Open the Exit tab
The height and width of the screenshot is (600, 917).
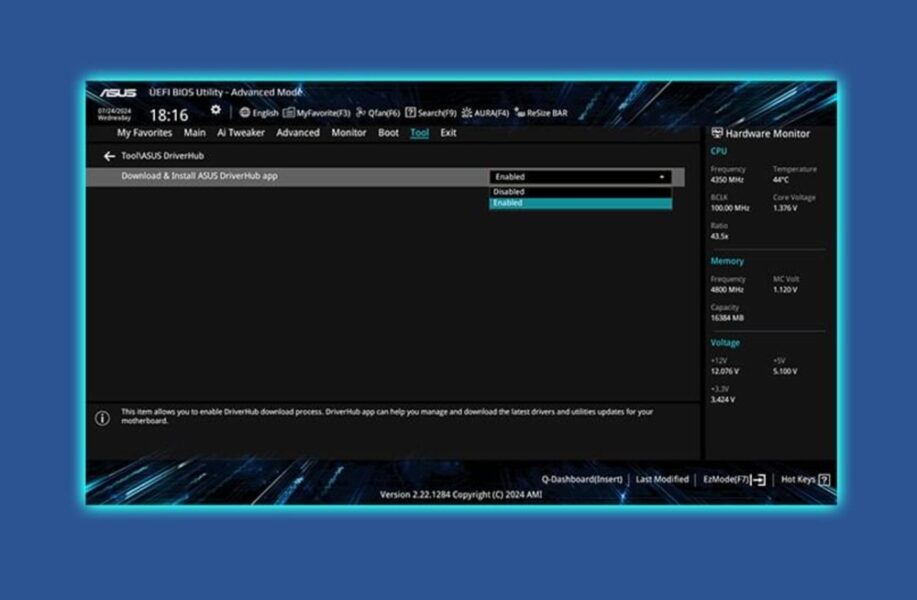click(x=449, y=133)
